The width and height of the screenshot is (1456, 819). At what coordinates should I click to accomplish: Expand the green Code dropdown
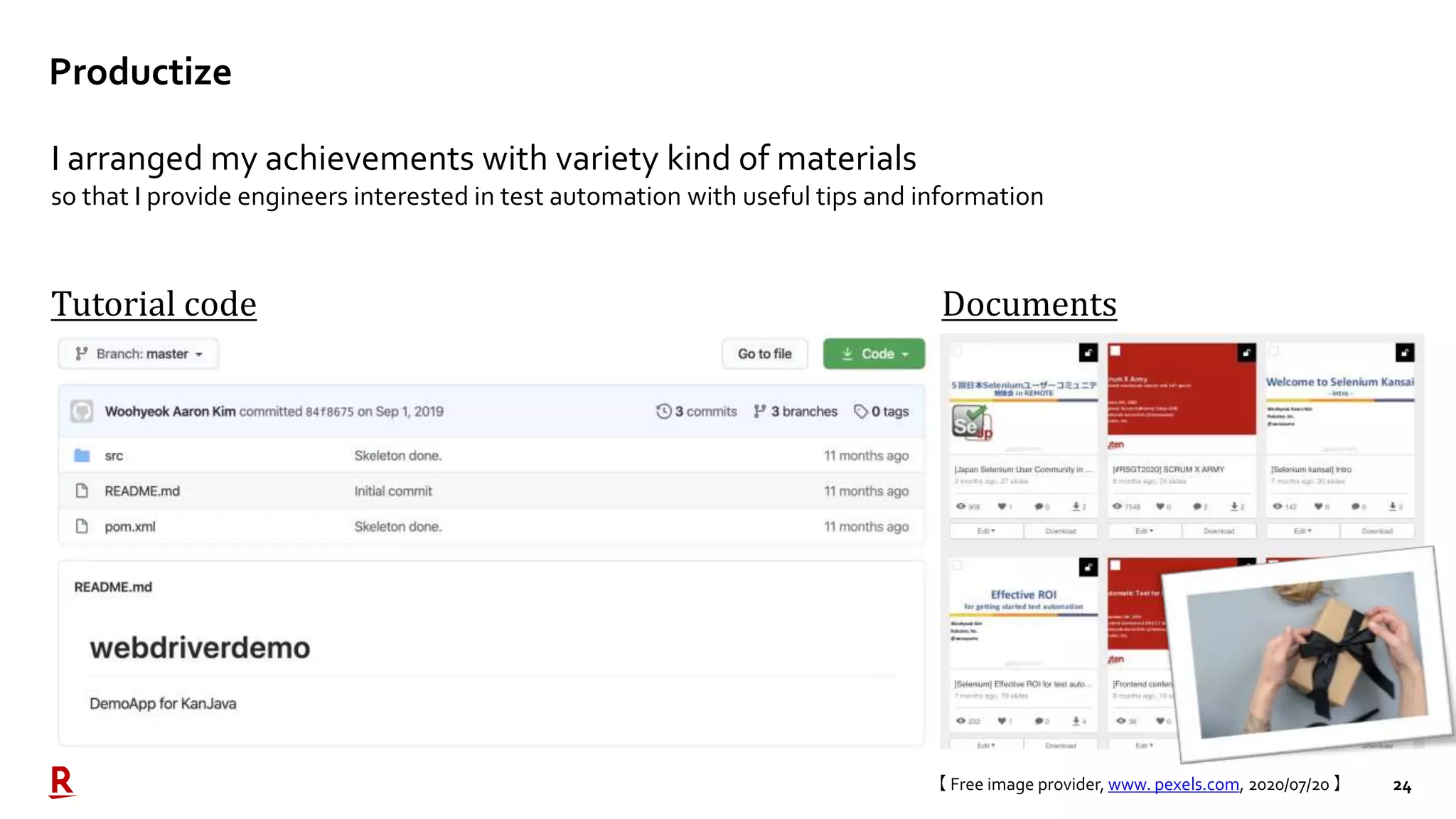874,354
